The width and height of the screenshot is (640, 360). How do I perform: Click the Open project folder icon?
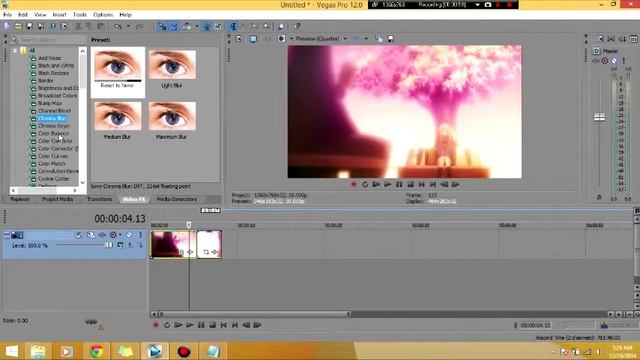point(18,27)
